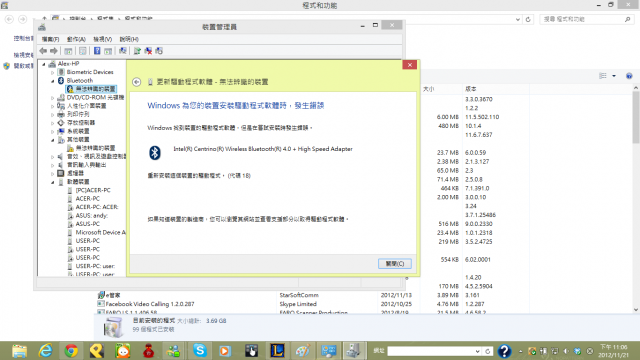The height and width of the screenshot is (360, 640).
Task: Open Skype from taskbar
Action: click(x=200, y=351)
